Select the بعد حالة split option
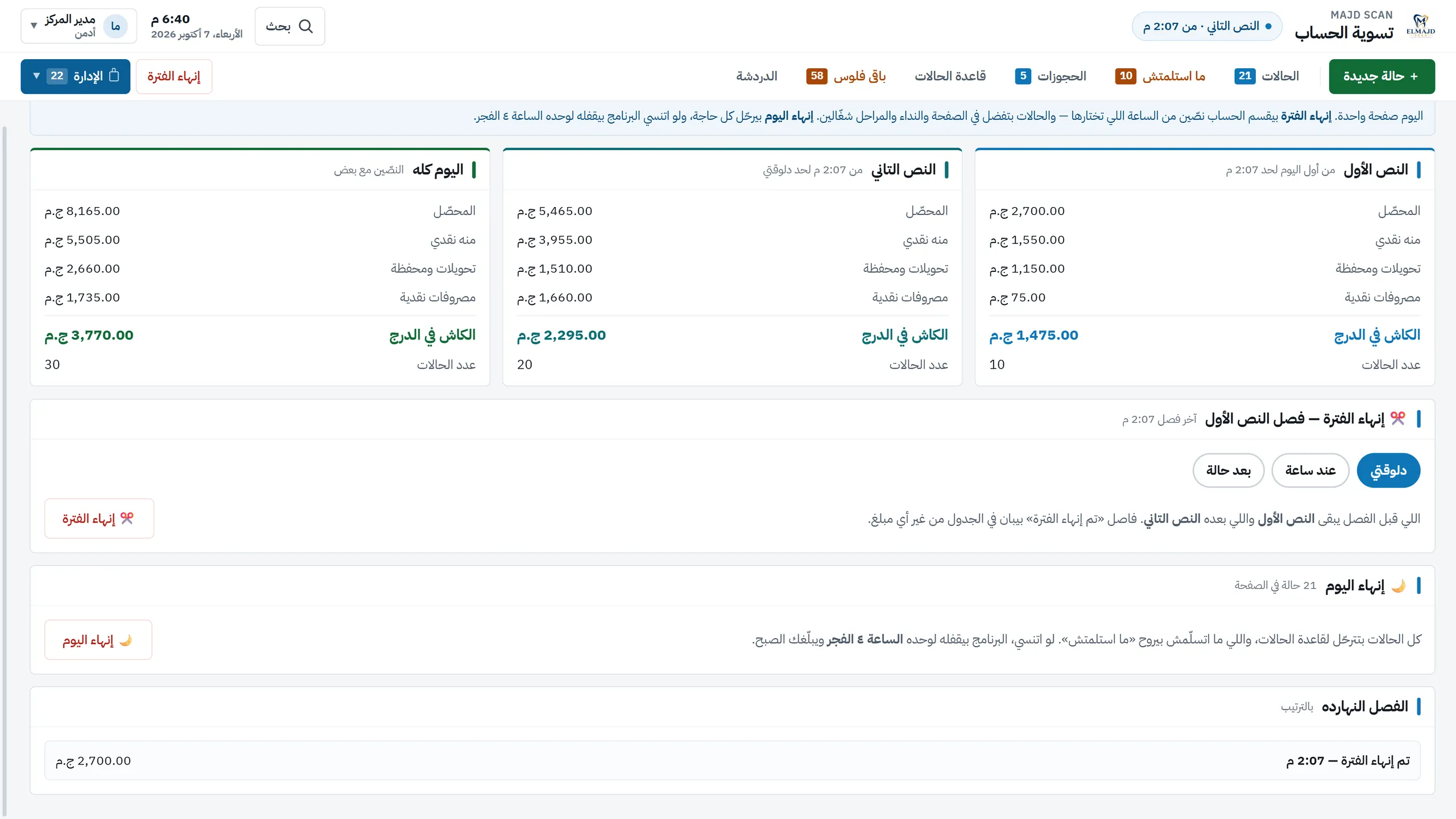This screenshot has width=1456, height=819. click(1228, 470)
